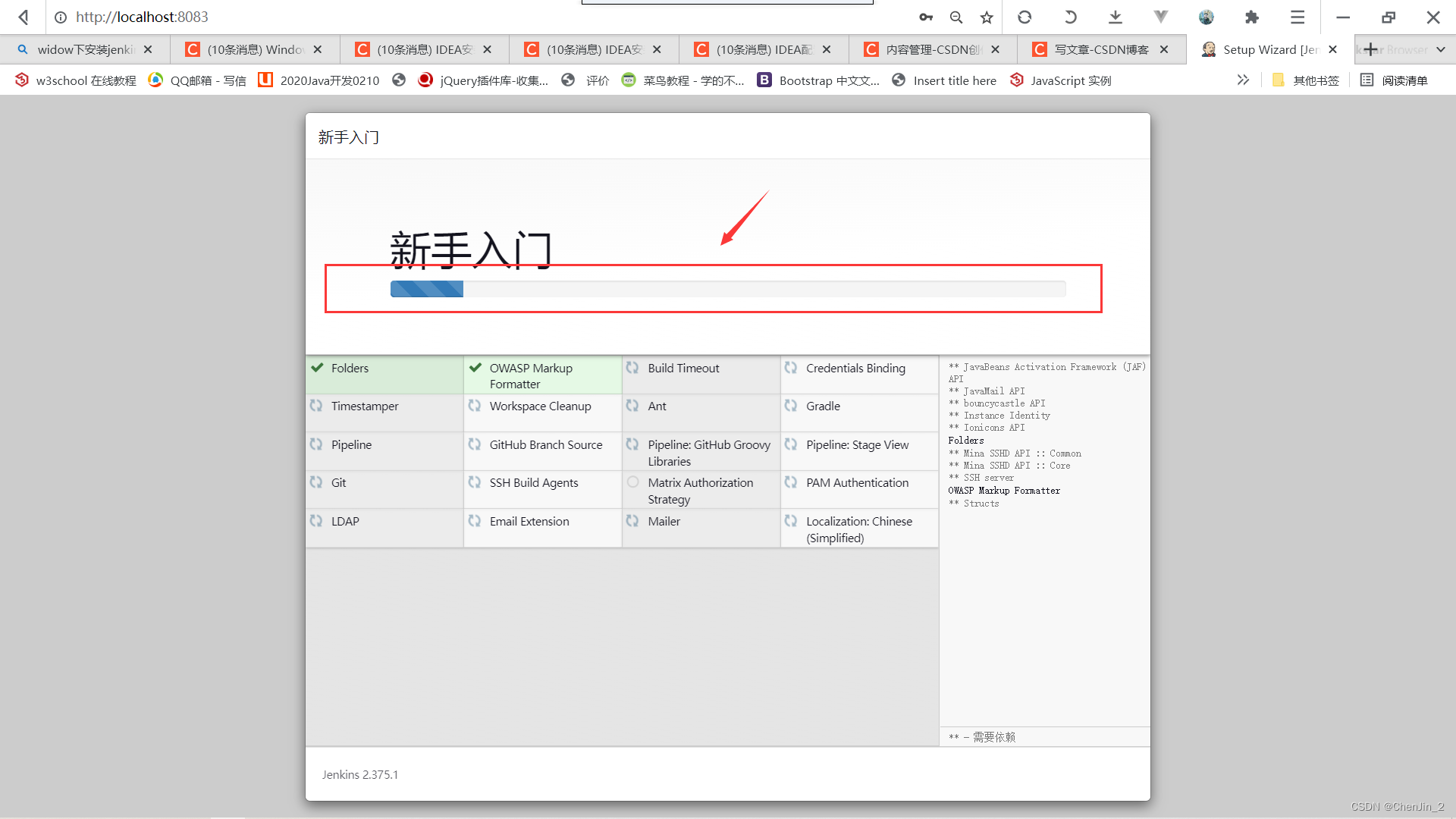Viewport: 1456px width, 819px height.
Task: Open the saved passwords key icon
Action: point(926,17)
